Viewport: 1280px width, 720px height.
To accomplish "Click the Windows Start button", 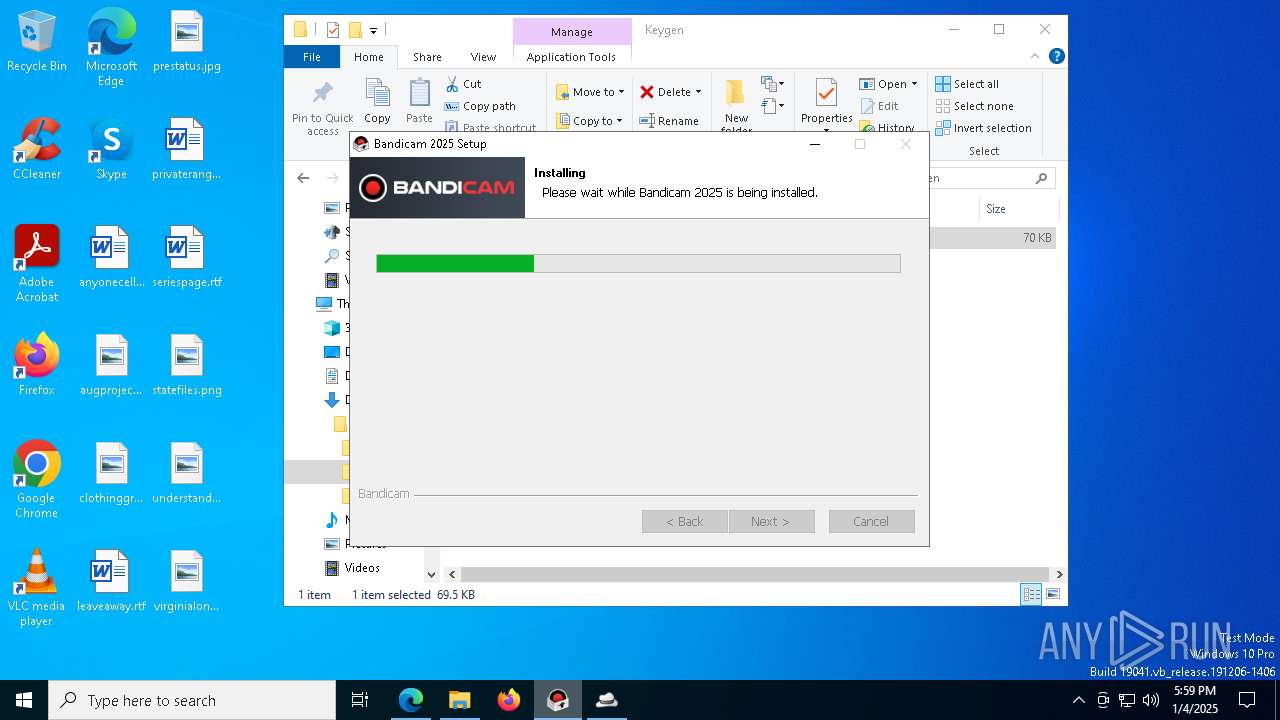I will (x=24, y=700).
